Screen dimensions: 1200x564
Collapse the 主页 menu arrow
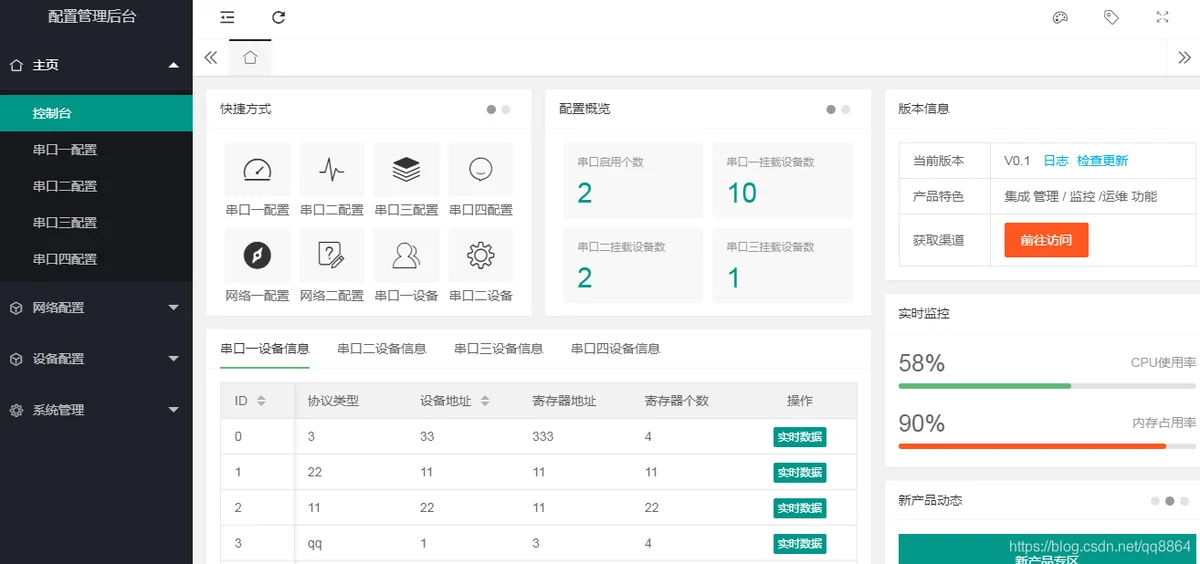click(174, 65)
